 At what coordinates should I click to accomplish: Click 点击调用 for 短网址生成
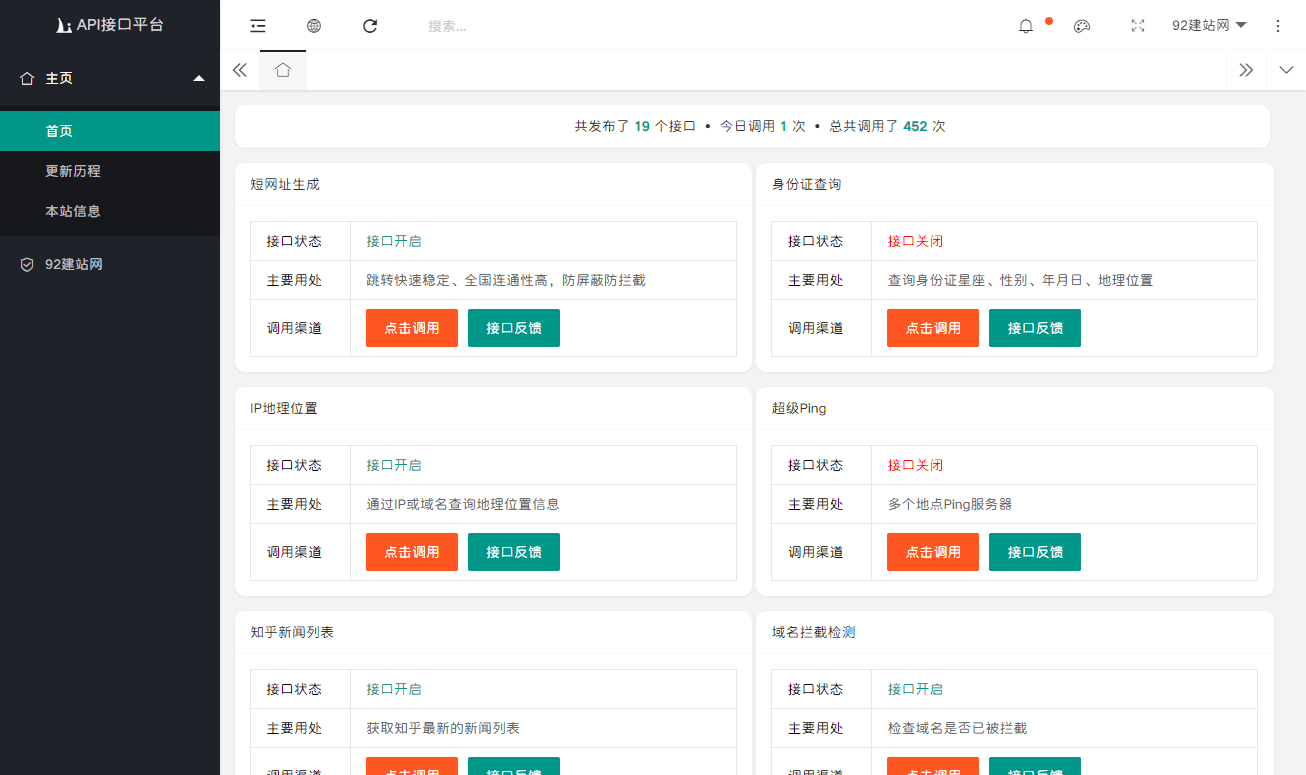(412, 328)
